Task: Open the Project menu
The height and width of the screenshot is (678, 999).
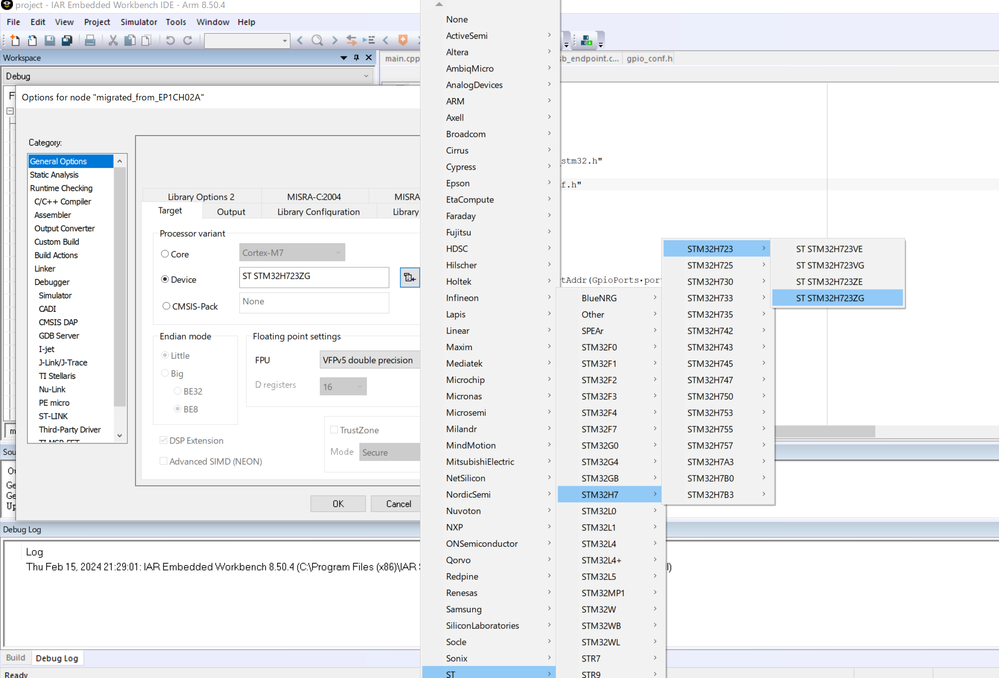Action: tap(97, 22)
